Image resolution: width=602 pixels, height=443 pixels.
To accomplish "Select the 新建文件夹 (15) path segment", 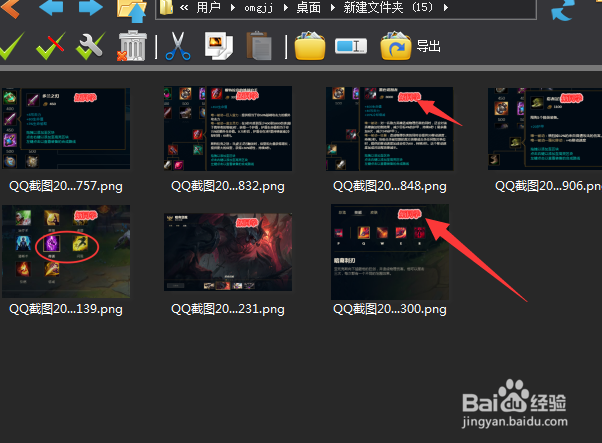I will click(x=389, y=7).
